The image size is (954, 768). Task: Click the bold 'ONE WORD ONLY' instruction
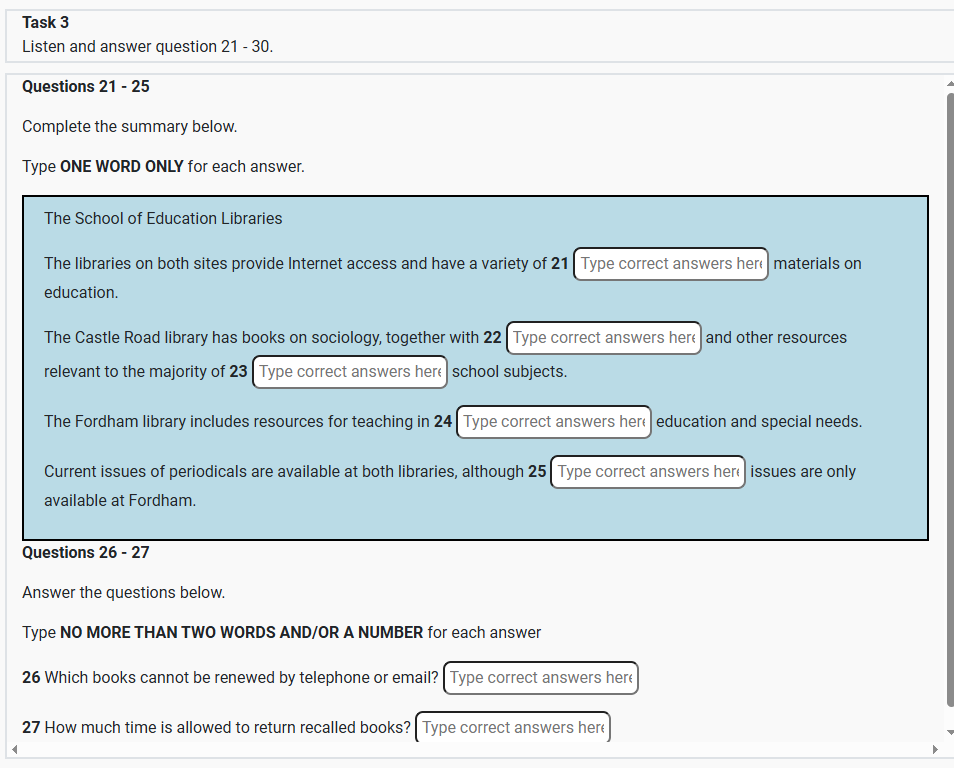pos(122,167)
